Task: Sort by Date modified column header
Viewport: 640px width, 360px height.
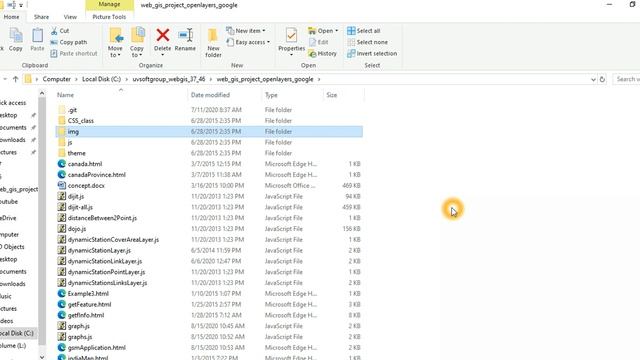Action: tap(210, 95)
